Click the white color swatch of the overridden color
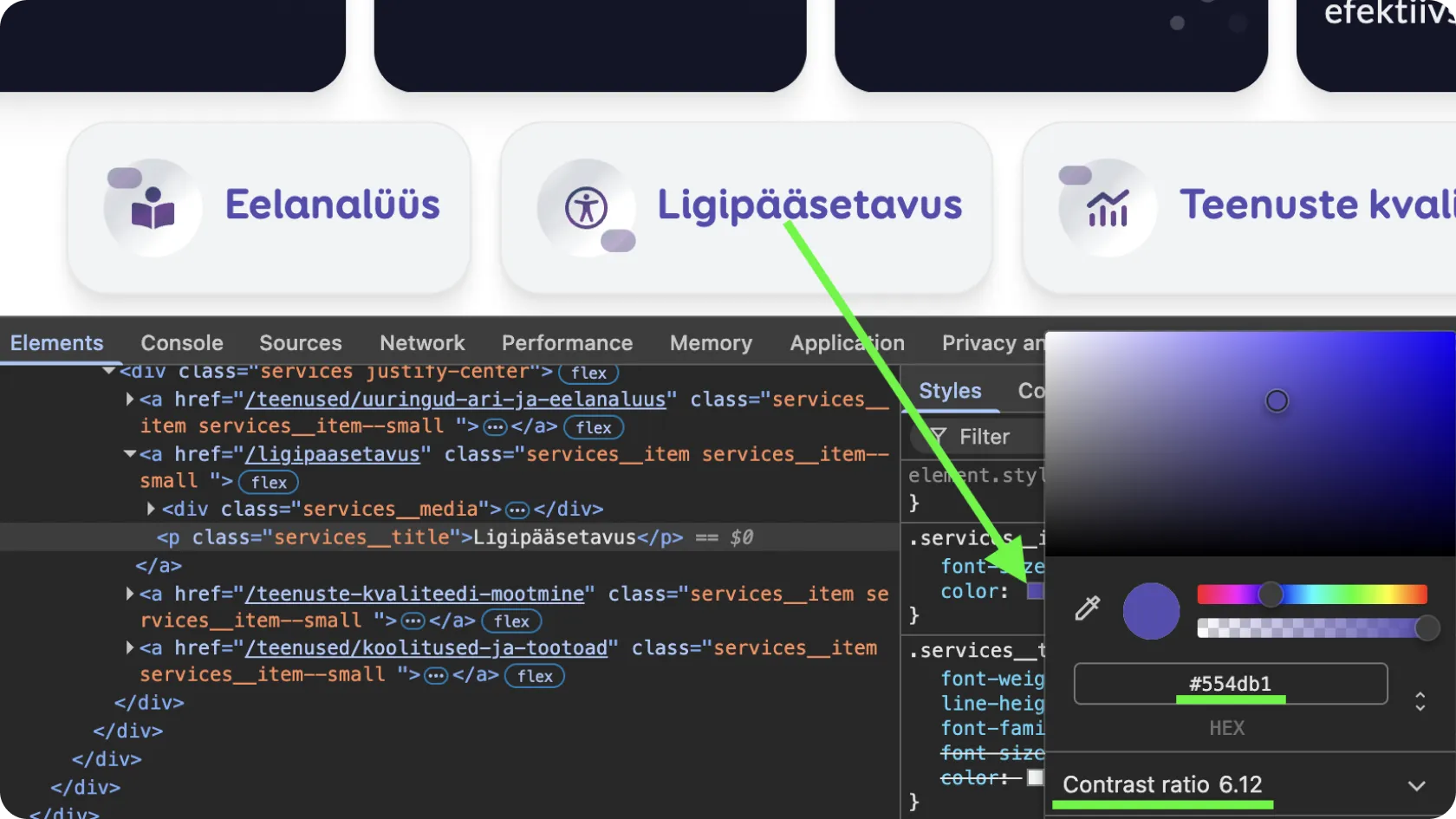 coord(1035,777)
